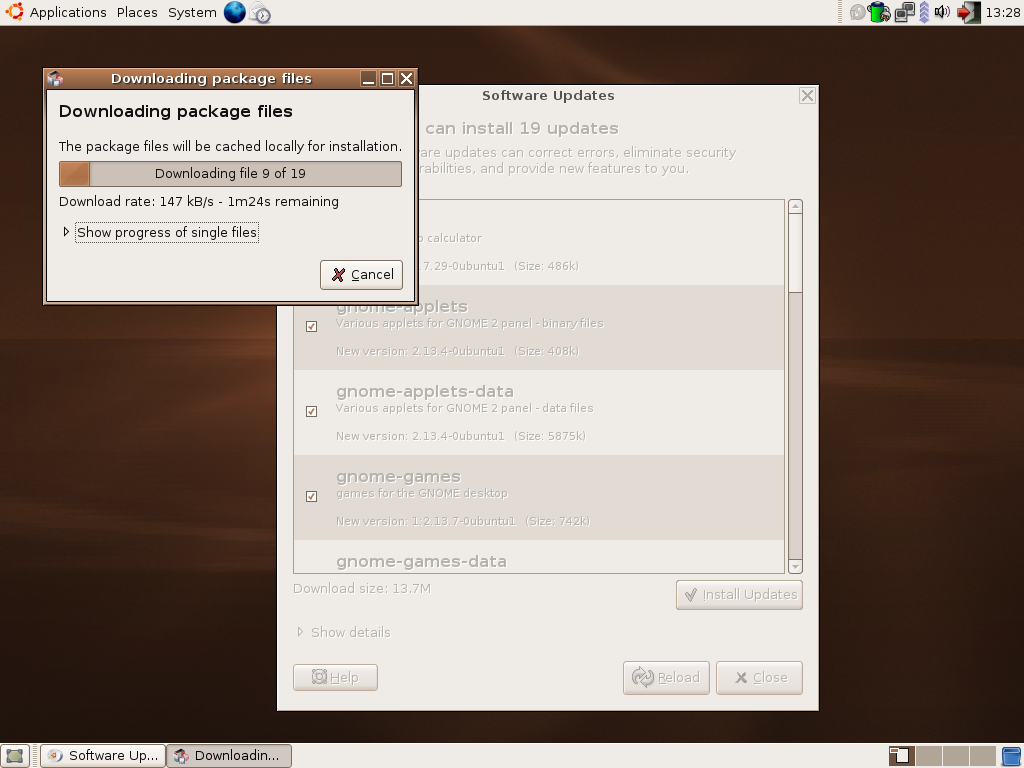Click the network monitor computers icon
Screen dimensions: 1024x768
click(x=904, y=12)
